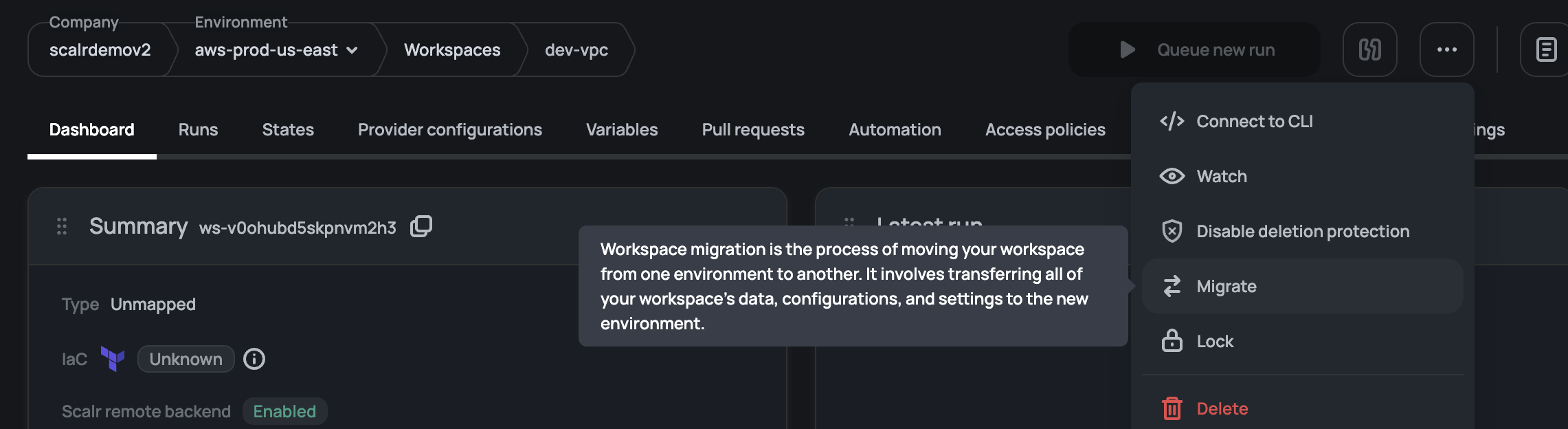
Task: Open the States tab
Action: coord(288,130)
